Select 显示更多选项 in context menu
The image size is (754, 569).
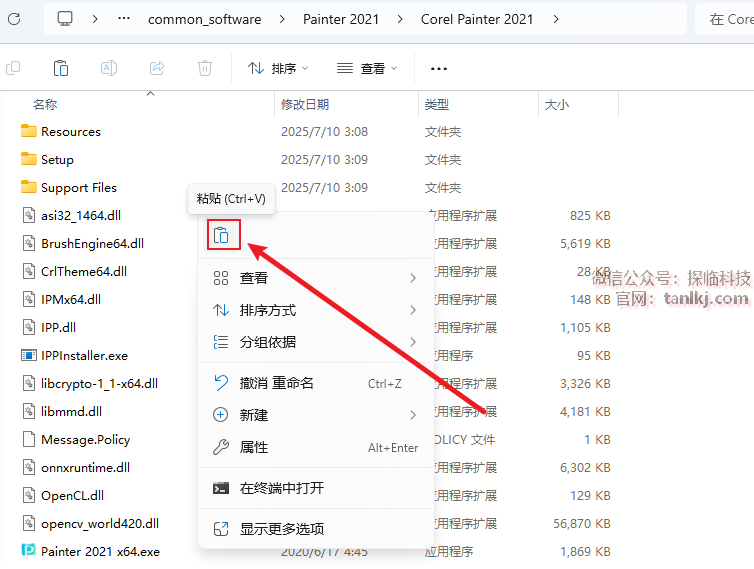(x=281, y=528)
